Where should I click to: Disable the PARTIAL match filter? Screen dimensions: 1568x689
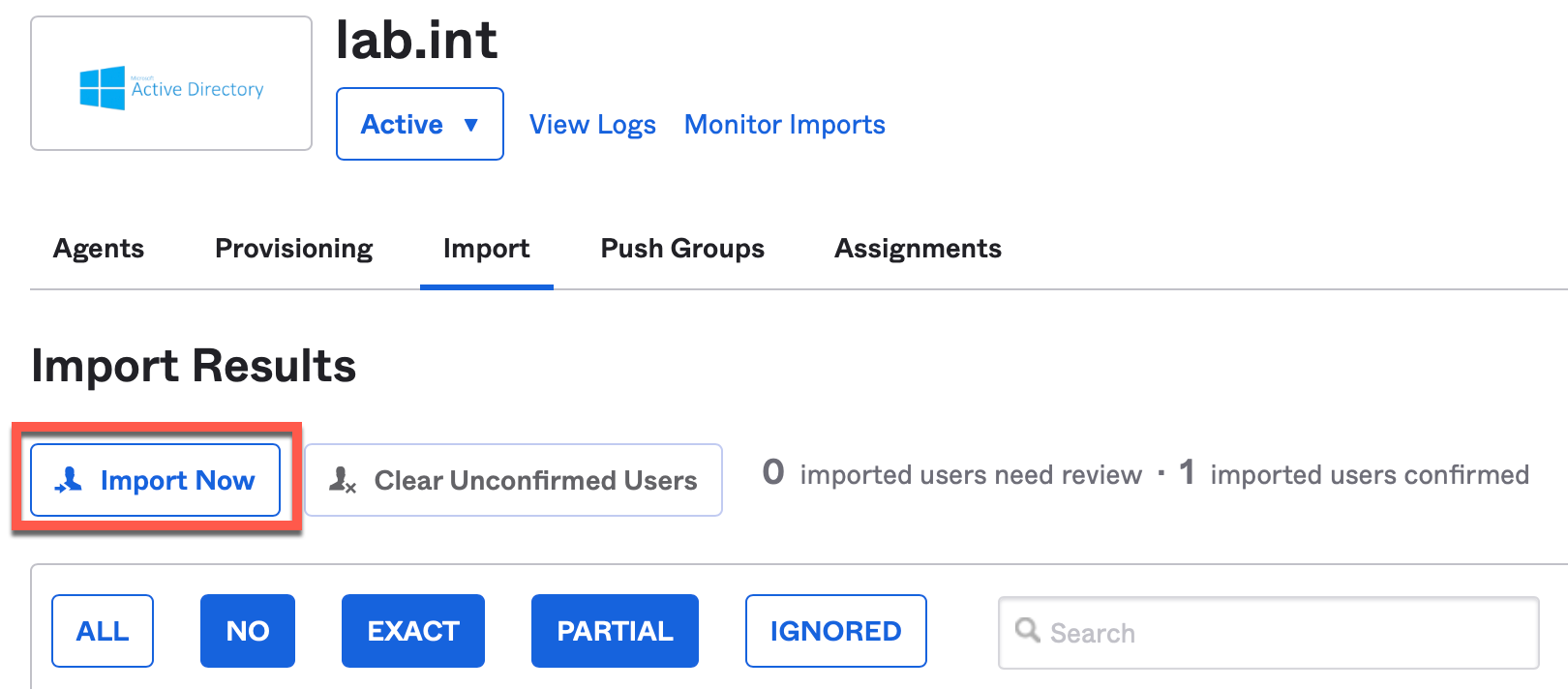(615, 631)
